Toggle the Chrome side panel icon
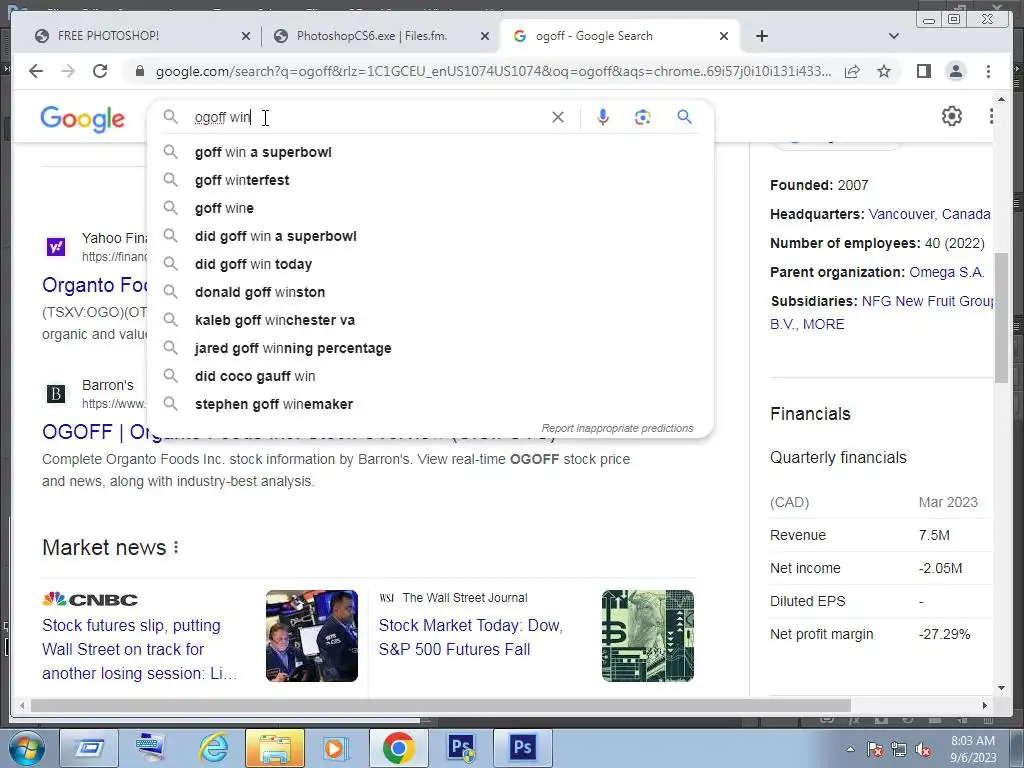The image size is (1024, 768). coord(923,71)
